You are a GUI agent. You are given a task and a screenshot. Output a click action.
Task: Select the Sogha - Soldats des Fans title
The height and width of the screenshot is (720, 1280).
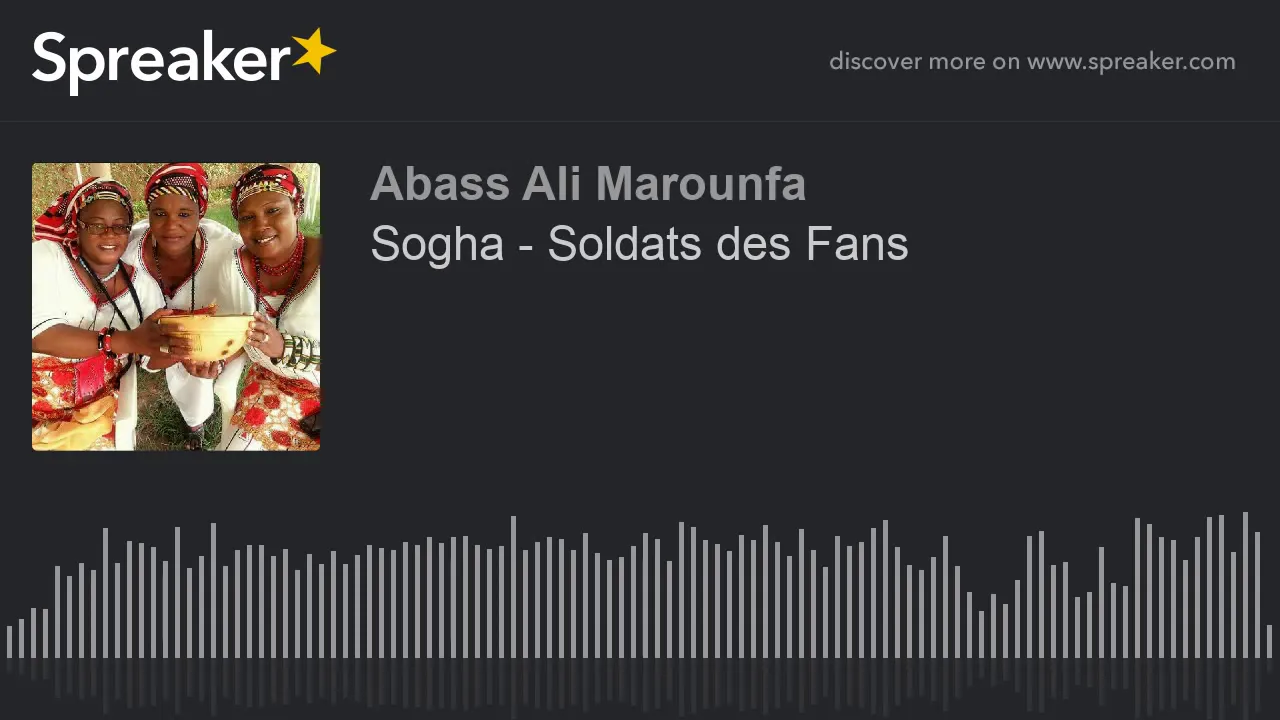639,244
